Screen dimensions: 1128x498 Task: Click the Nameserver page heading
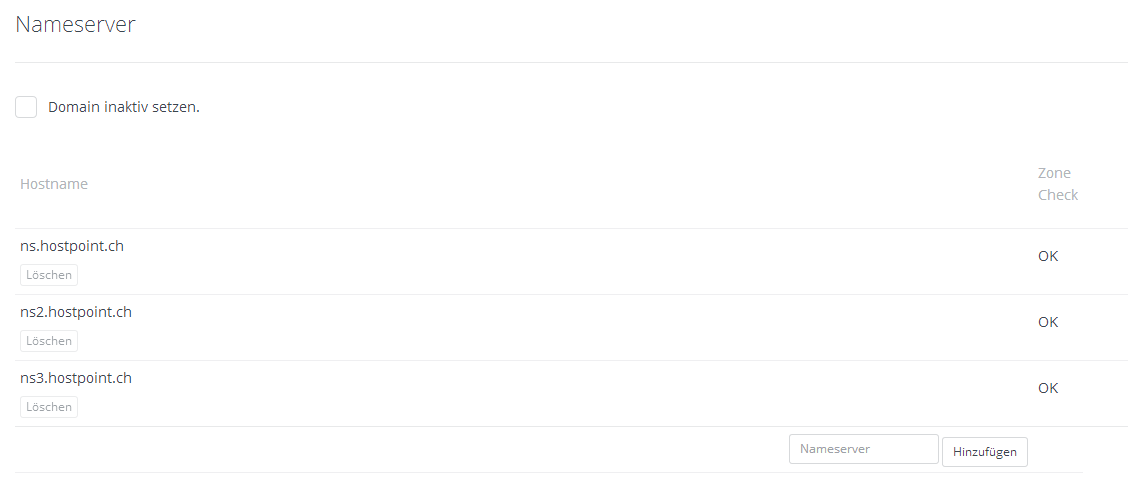click(75, 25)
